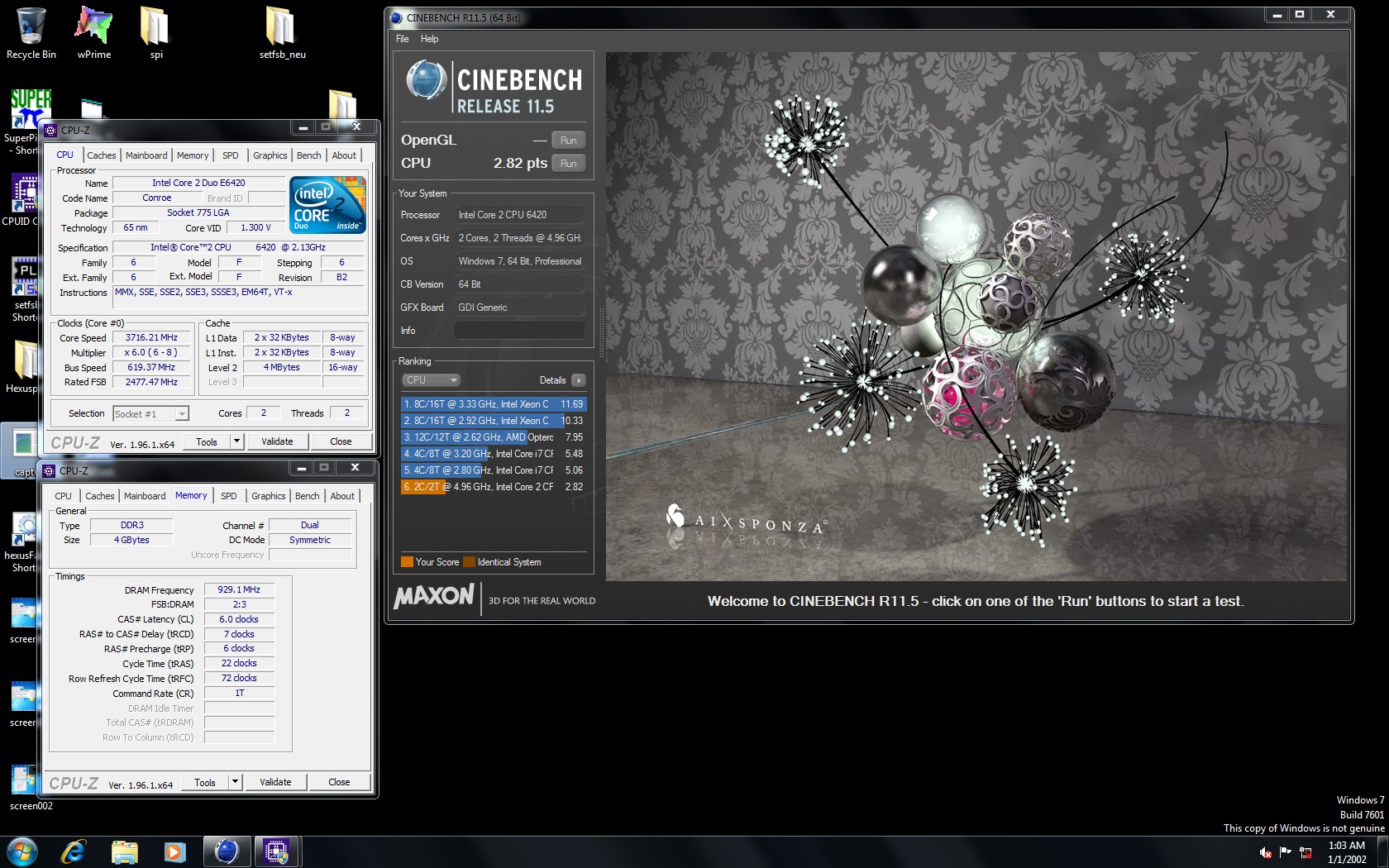Click Tools button in upper CPU-Z
This screenshot has height=868, width=1389.
[x=207, y=441]
